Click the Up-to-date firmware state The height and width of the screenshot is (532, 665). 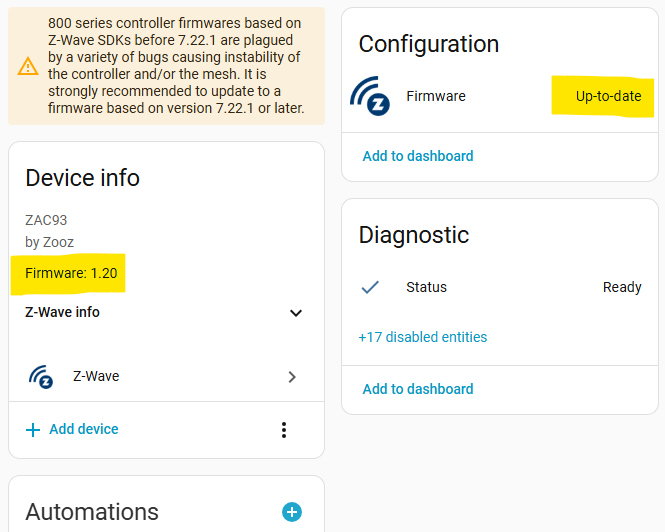pos(608,96)
